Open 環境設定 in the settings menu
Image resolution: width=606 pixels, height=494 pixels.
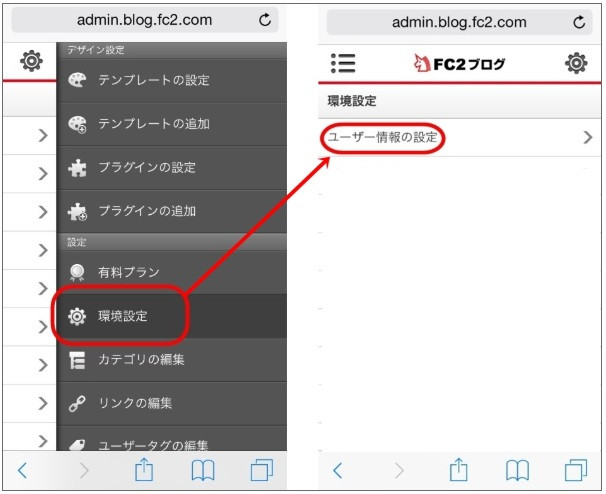click(x=121, y=316)
